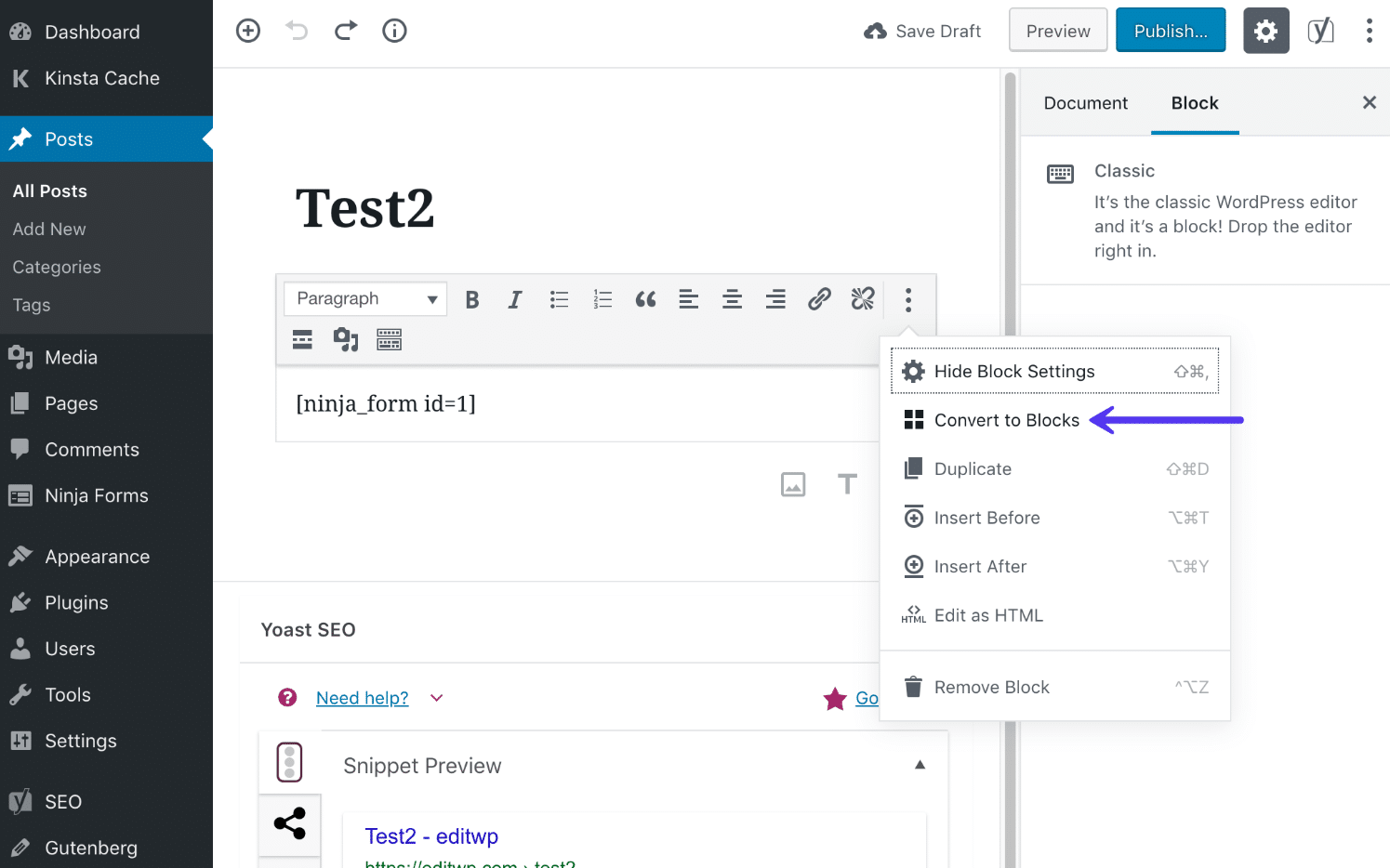Open the Ninja Forms section
Image resolution: width=1390 pixels, height=868 pixels.
(96, 495)
